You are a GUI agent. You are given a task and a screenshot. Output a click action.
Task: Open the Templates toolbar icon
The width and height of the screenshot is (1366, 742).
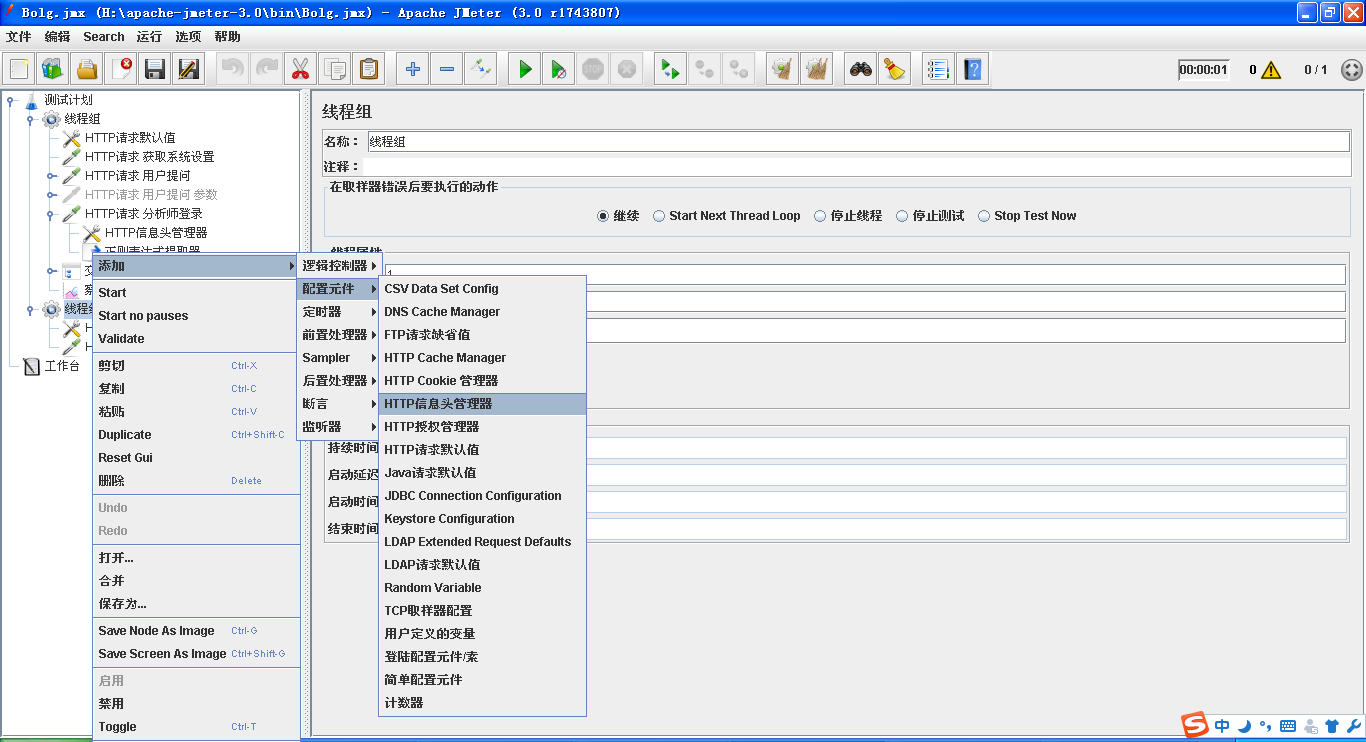(53, 69)
